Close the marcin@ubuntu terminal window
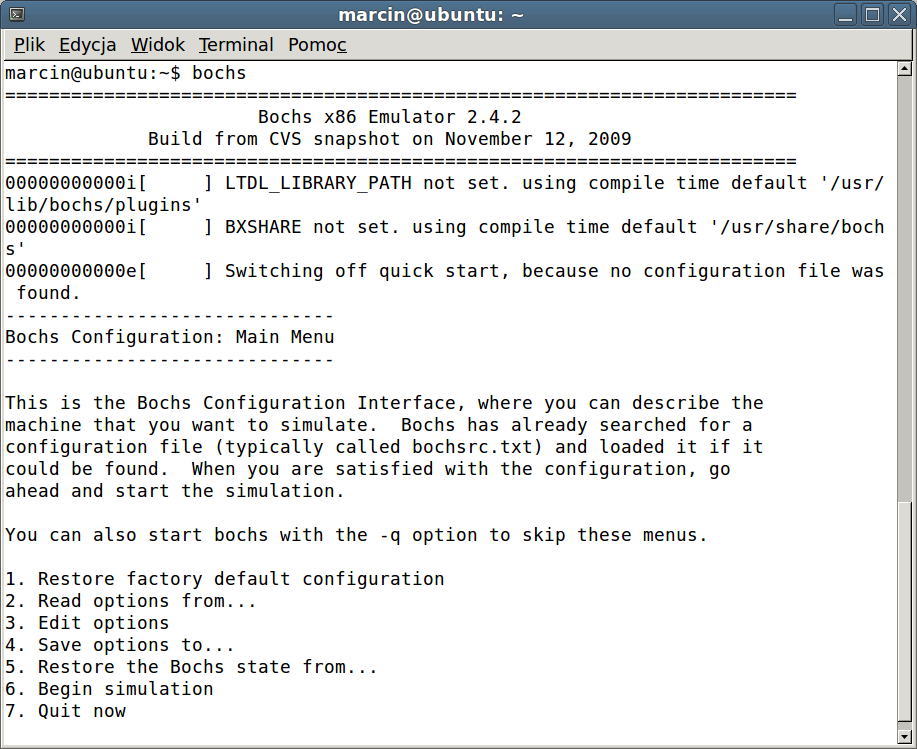The width and height of the screenshot is (917, 749). coord(896,14)
